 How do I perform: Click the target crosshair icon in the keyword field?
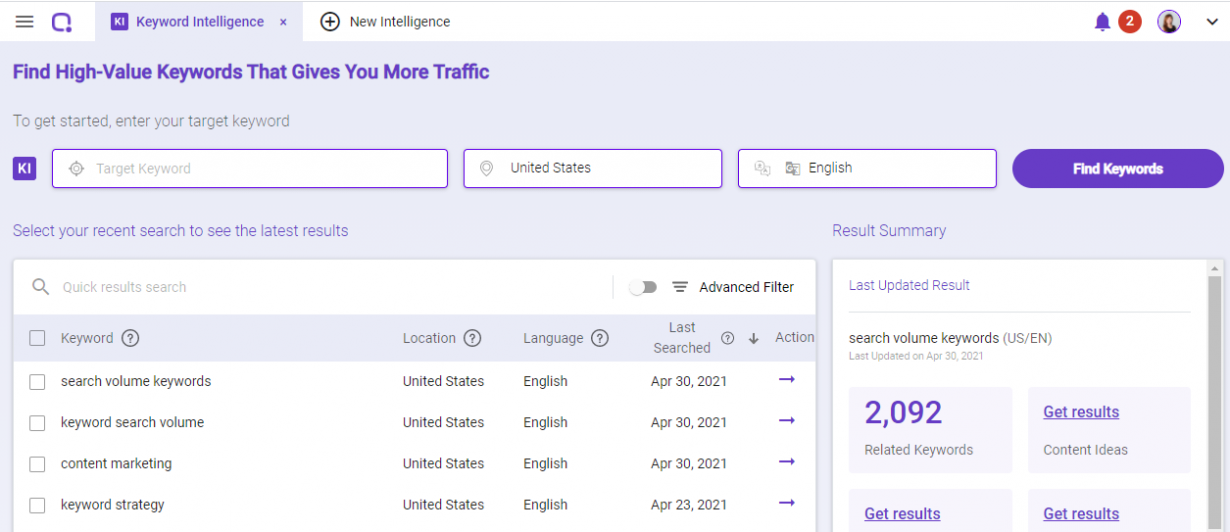(76, 169)
